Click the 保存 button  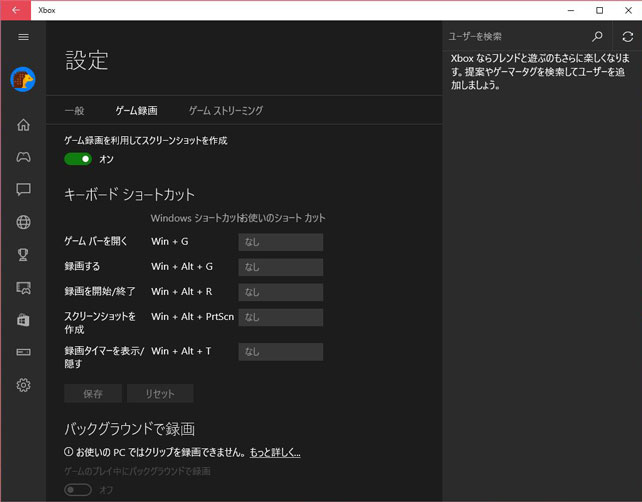click(93, 393)
